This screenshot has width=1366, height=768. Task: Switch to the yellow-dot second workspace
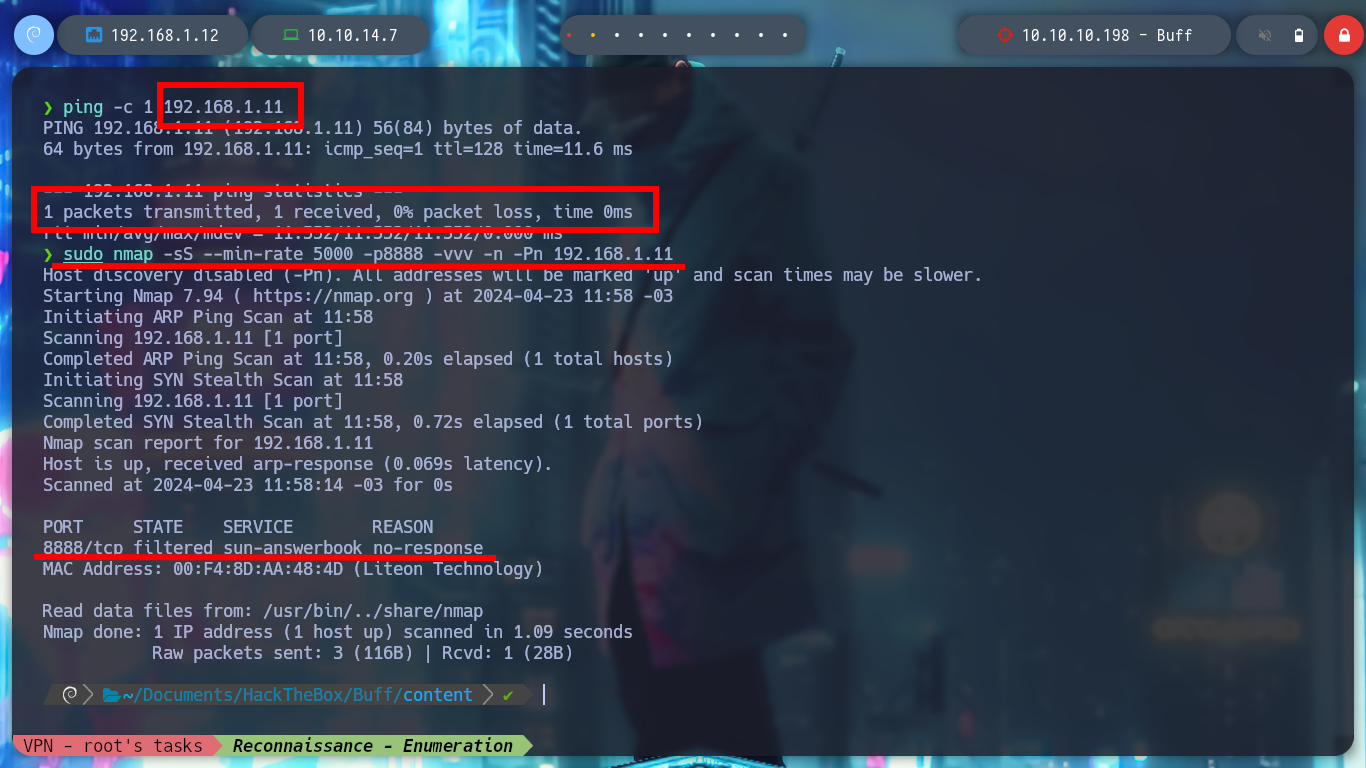(592, 35)
